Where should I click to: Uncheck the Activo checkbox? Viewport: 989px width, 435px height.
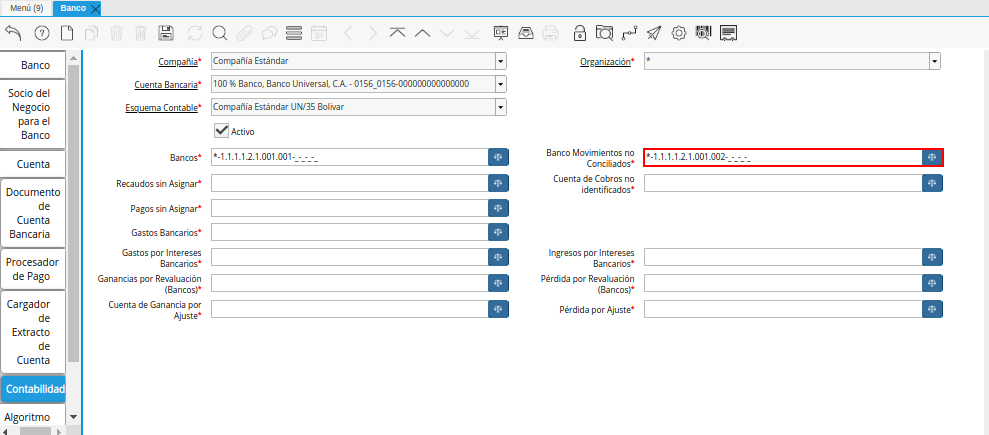pos(222,130)
